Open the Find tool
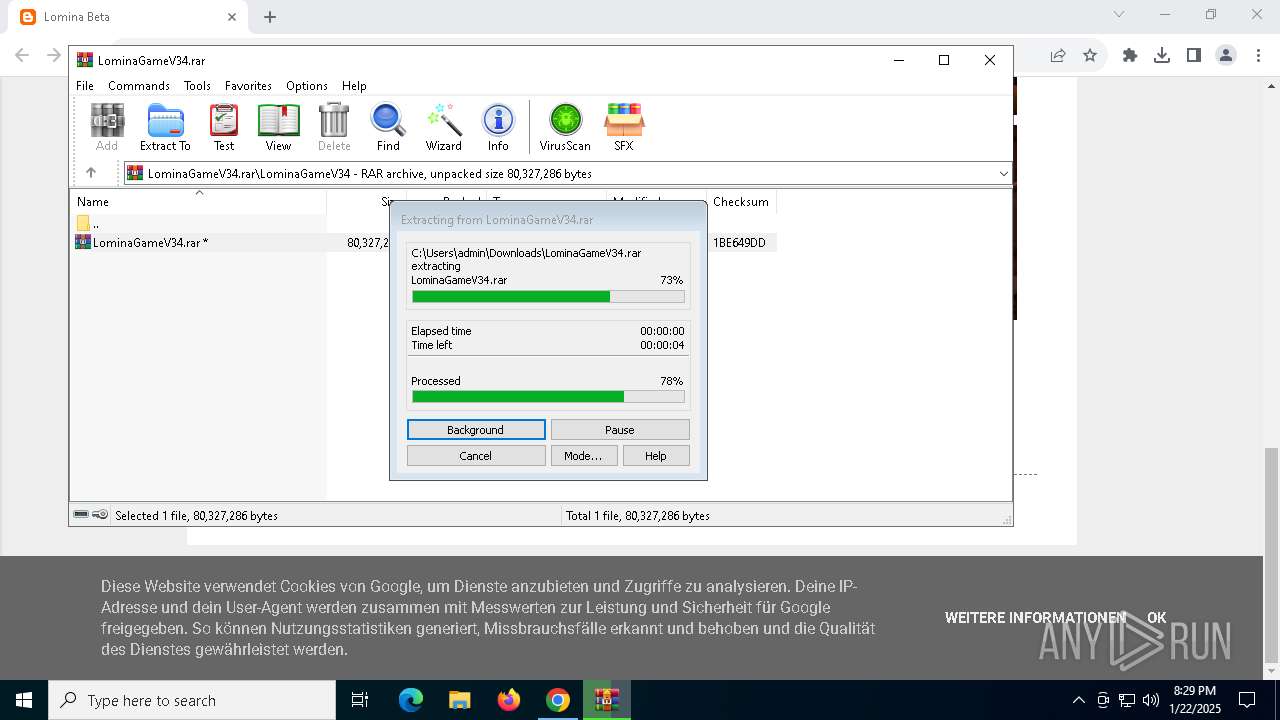 coord(388,127)
